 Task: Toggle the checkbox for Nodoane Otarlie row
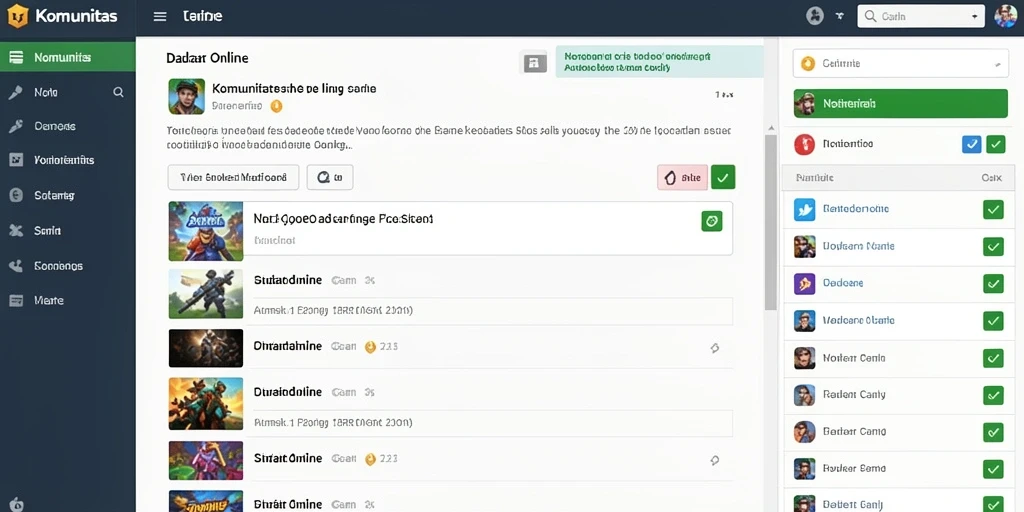click(x=993, y=321)
